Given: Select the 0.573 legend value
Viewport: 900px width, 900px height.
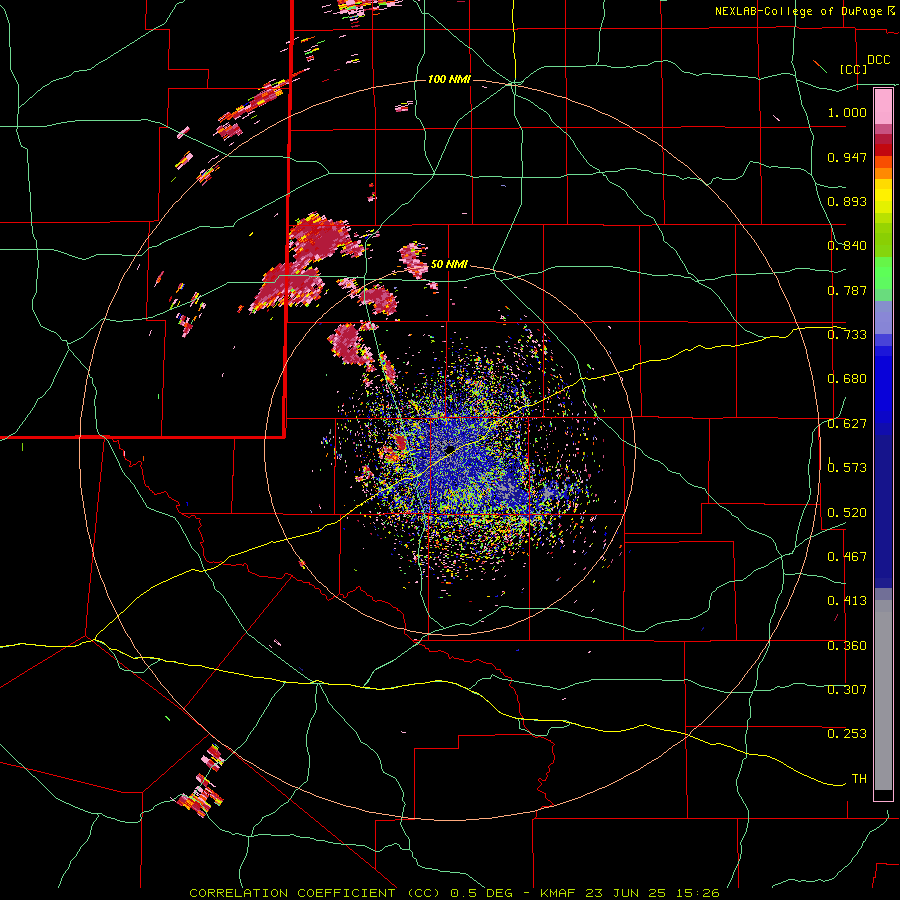Looking at the screenshot, I should tap(847, 467).
